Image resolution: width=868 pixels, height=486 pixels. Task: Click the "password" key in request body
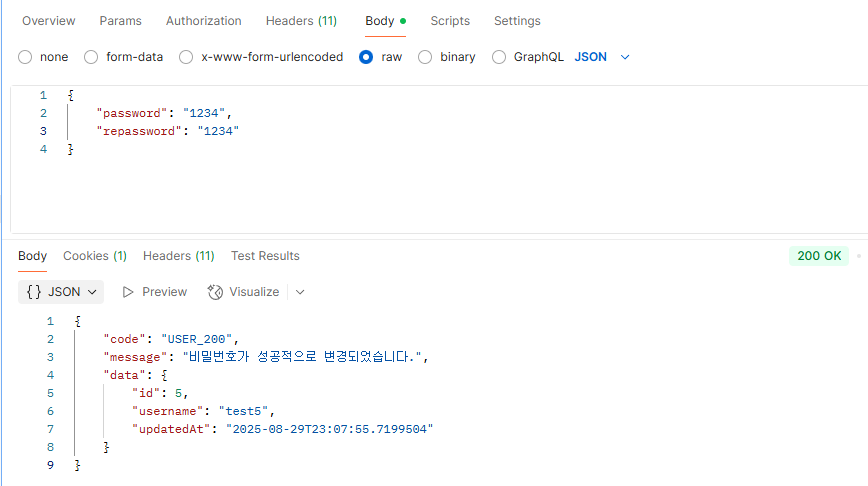point(132,113)
